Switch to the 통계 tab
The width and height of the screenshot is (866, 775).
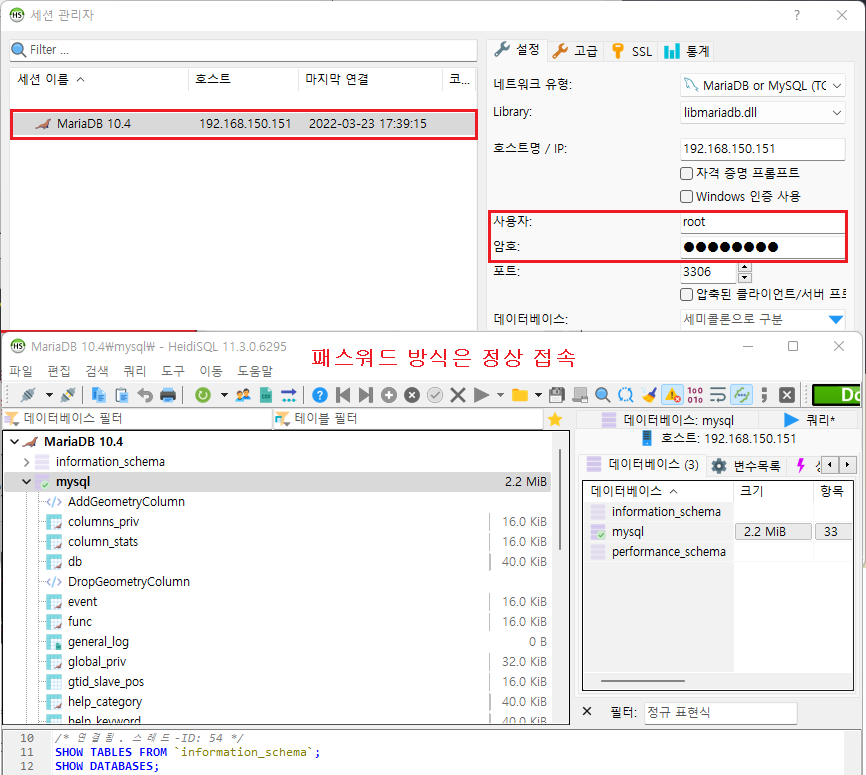pyautogui.click(x=686, y=51)
